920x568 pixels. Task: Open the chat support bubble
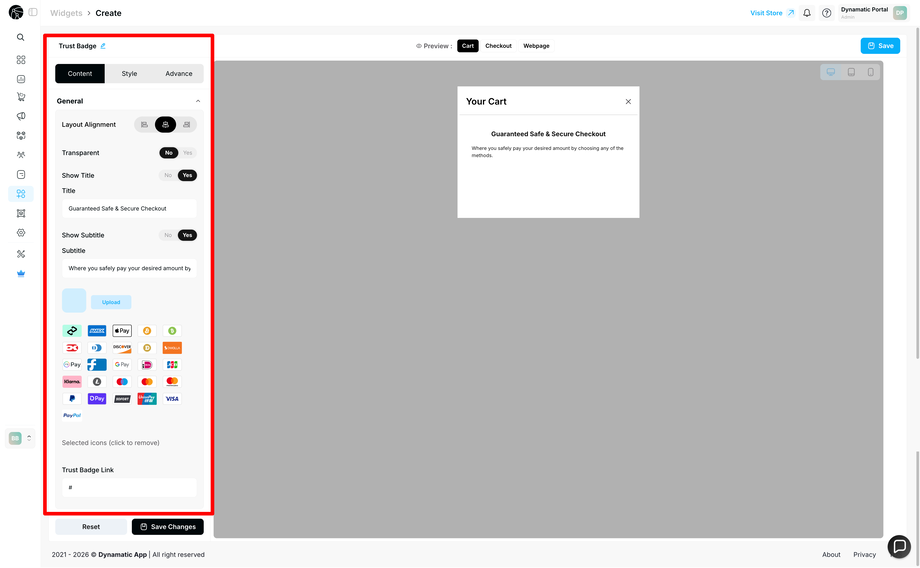point(899,546)
